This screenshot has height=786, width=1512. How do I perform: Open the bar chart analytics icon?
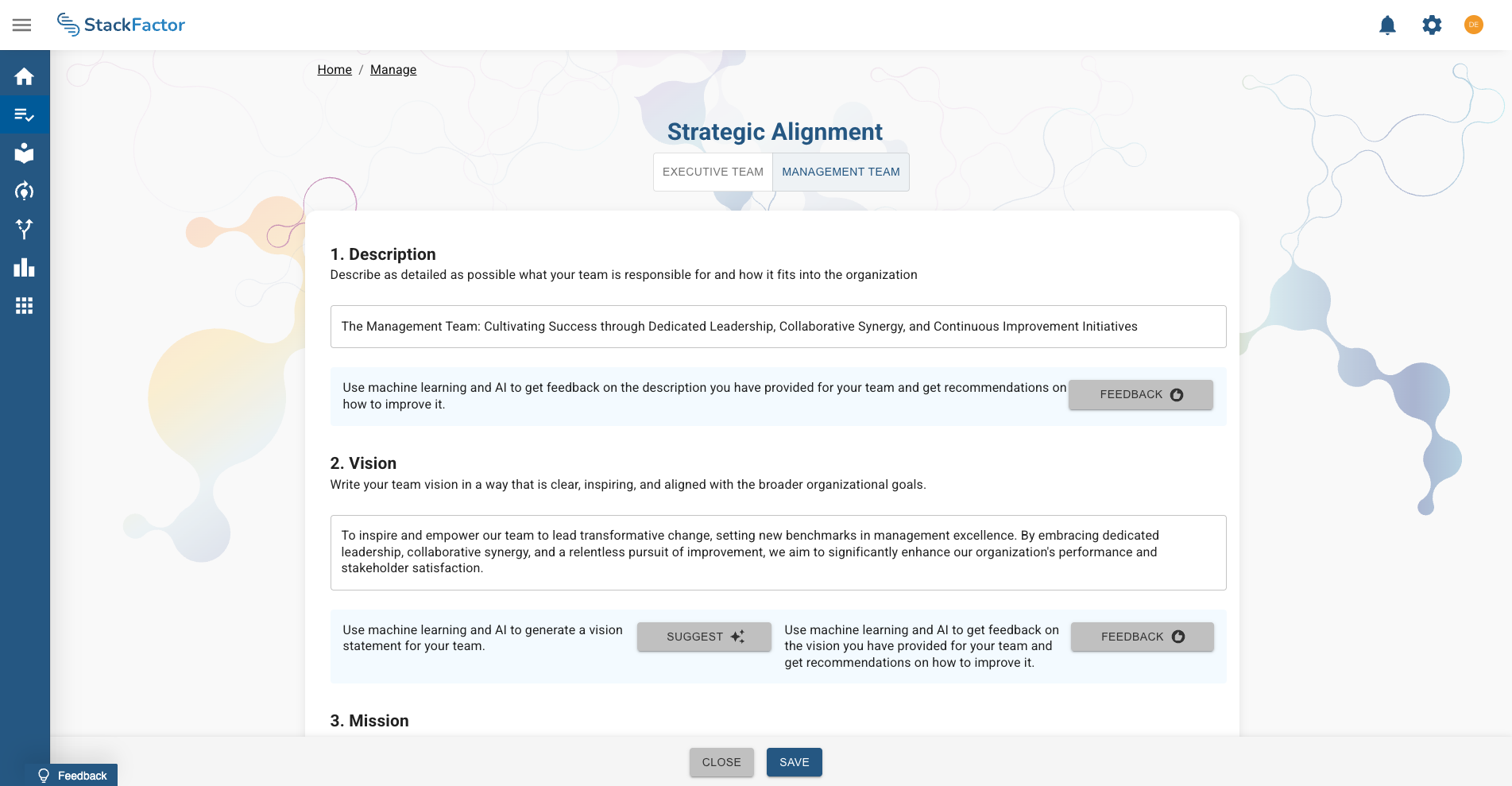25,267
